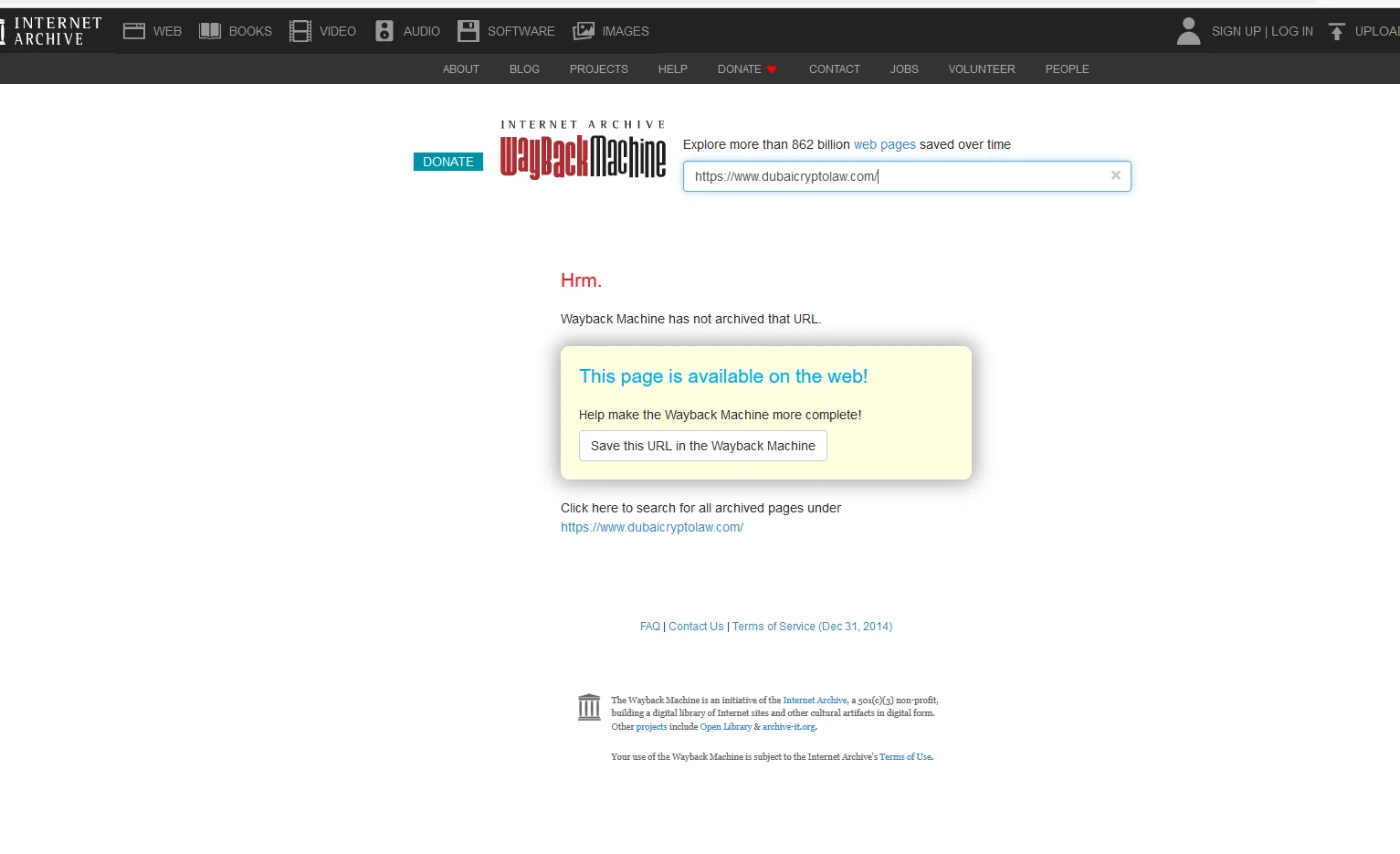The width and height of the screenshot is (1400, 854).
Task: Click SIGN UP link
Action: coord(1236,31)
